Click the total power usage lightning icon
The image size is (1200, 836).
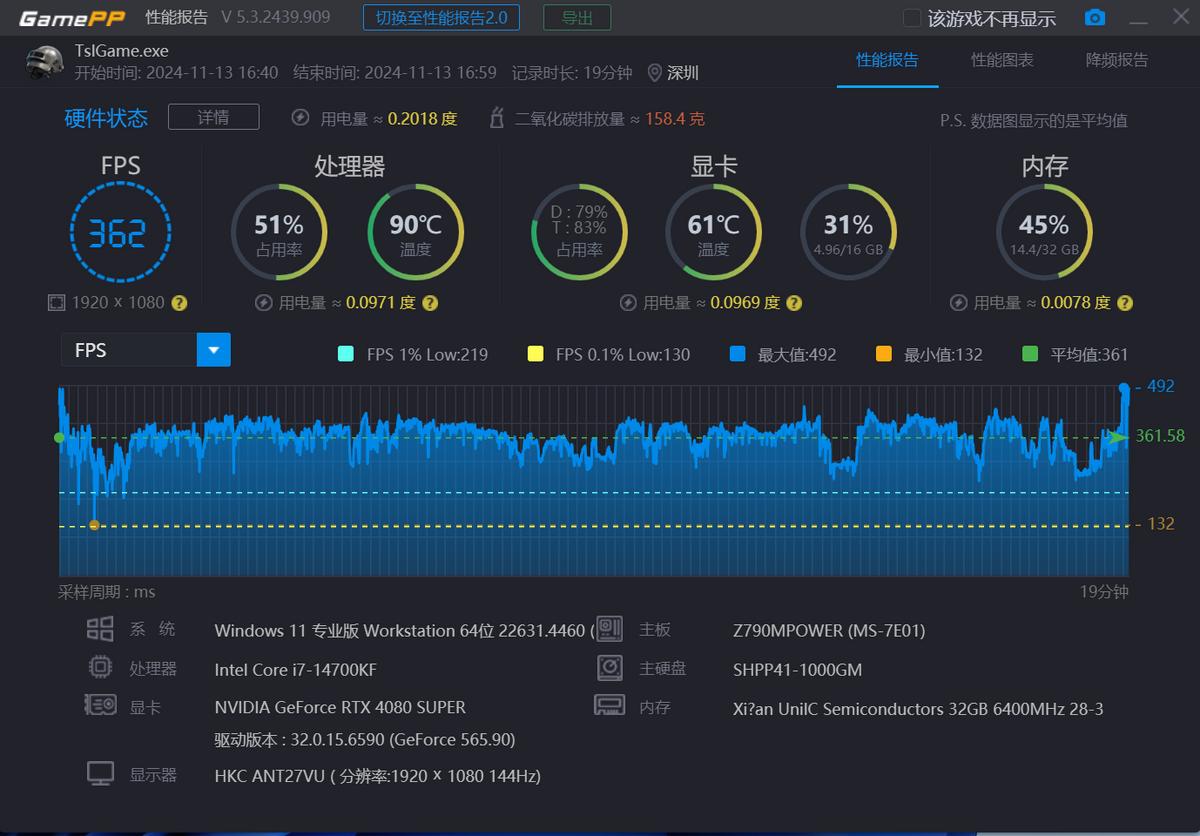300,118
